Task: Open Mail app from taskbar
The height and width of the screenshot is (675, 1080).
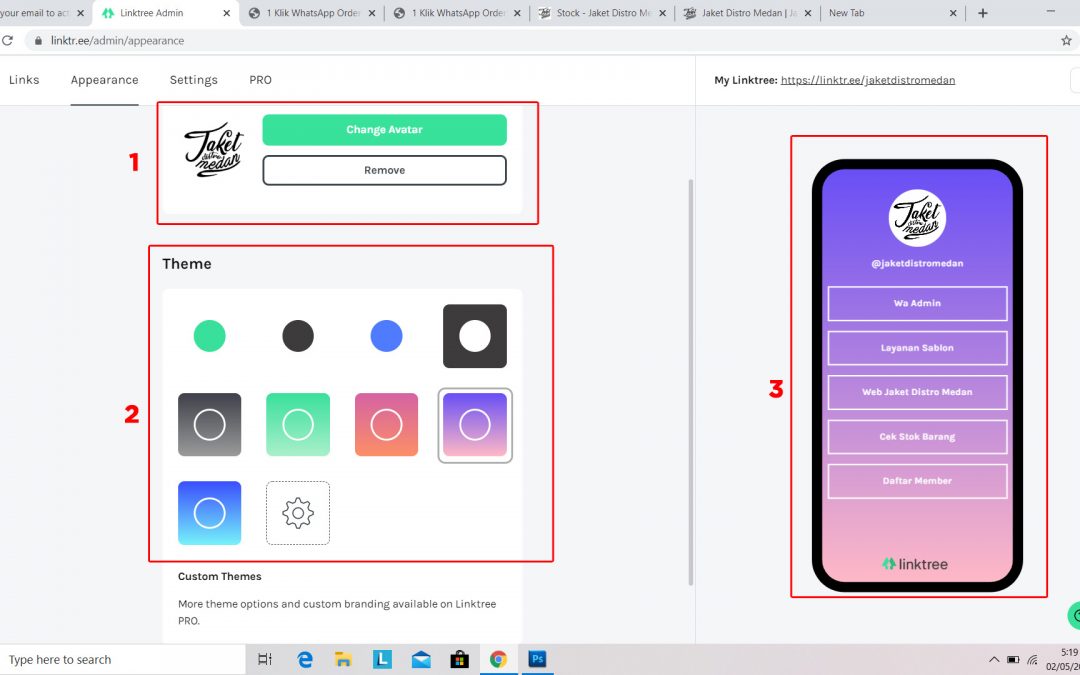Action: tap(421, 660)
